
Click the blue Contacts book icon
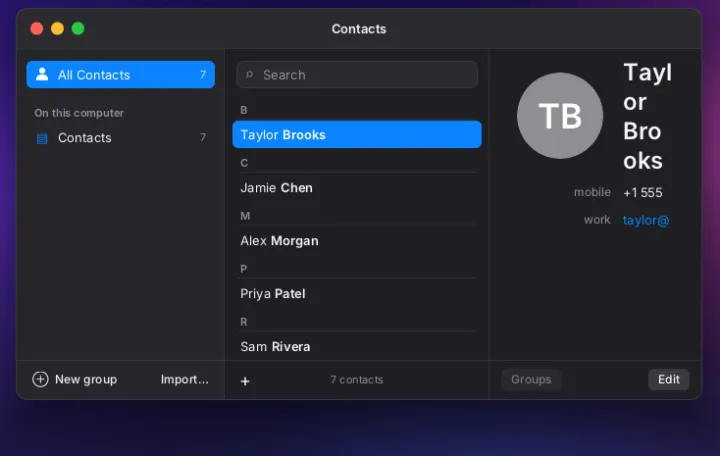[42, 138]
